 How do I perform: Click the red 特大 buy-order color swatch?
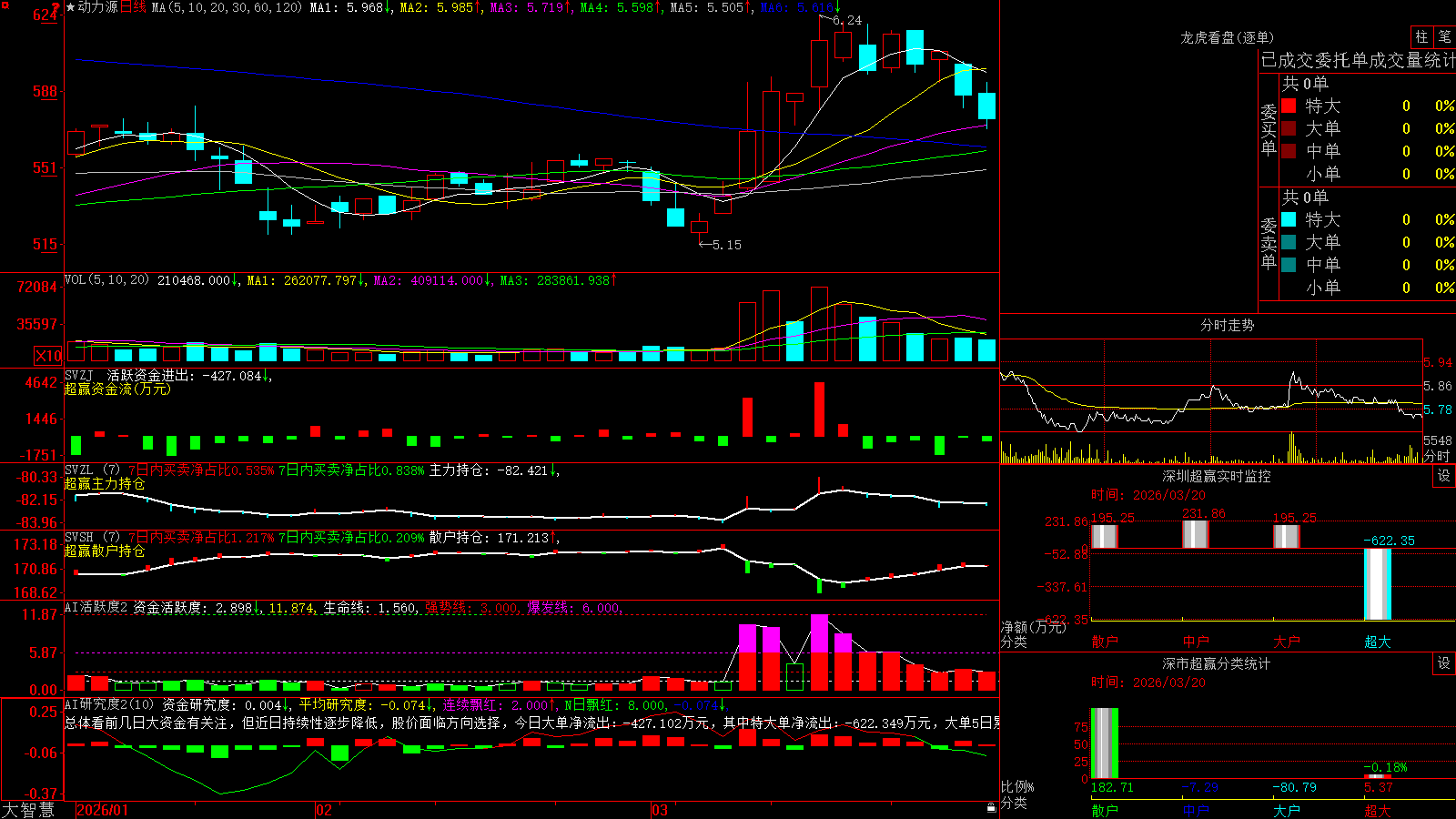coord(1289,106)
